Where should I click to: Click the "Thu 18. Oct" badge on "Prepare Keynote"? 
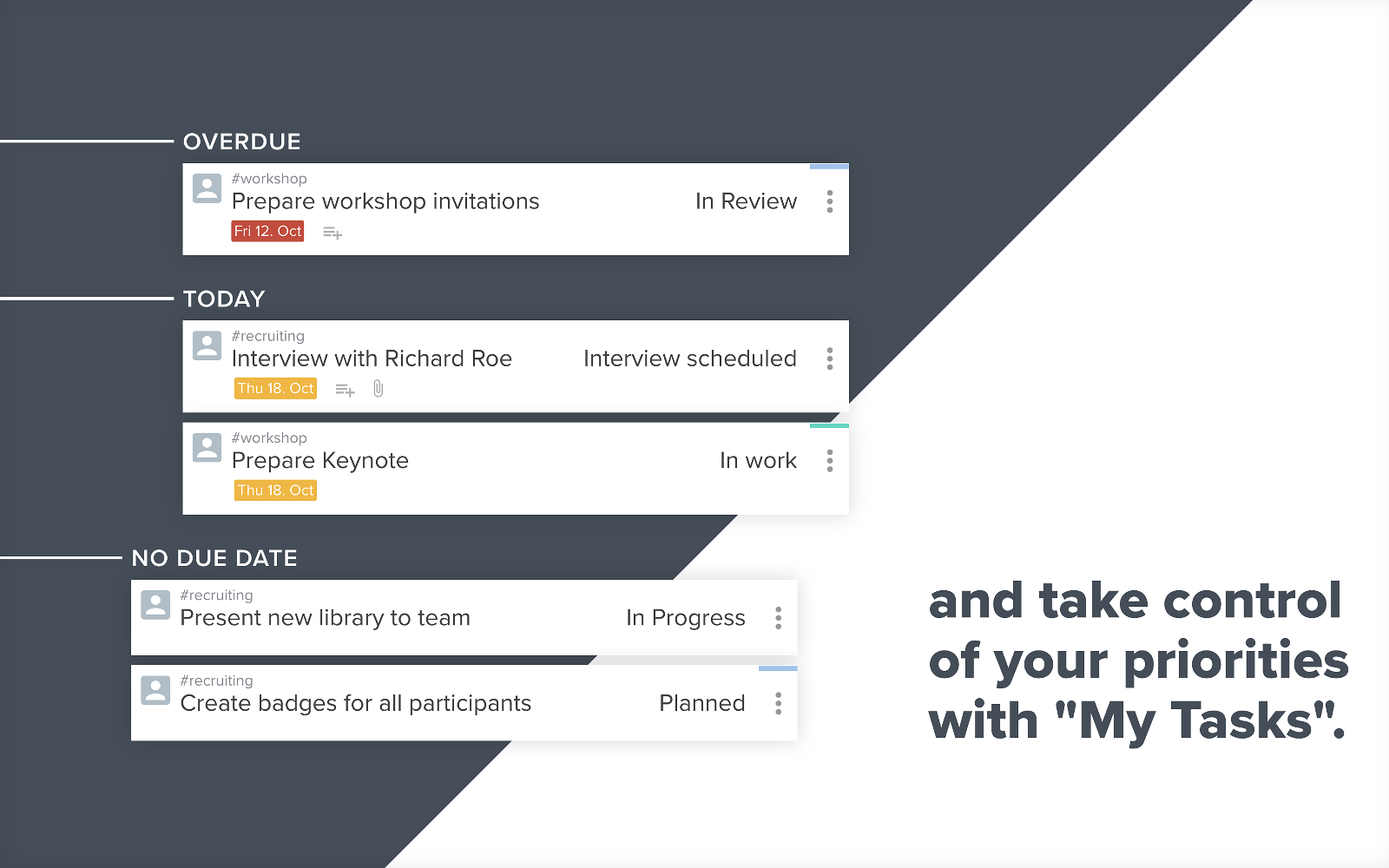pyautogui.click(x=275, y=490)
